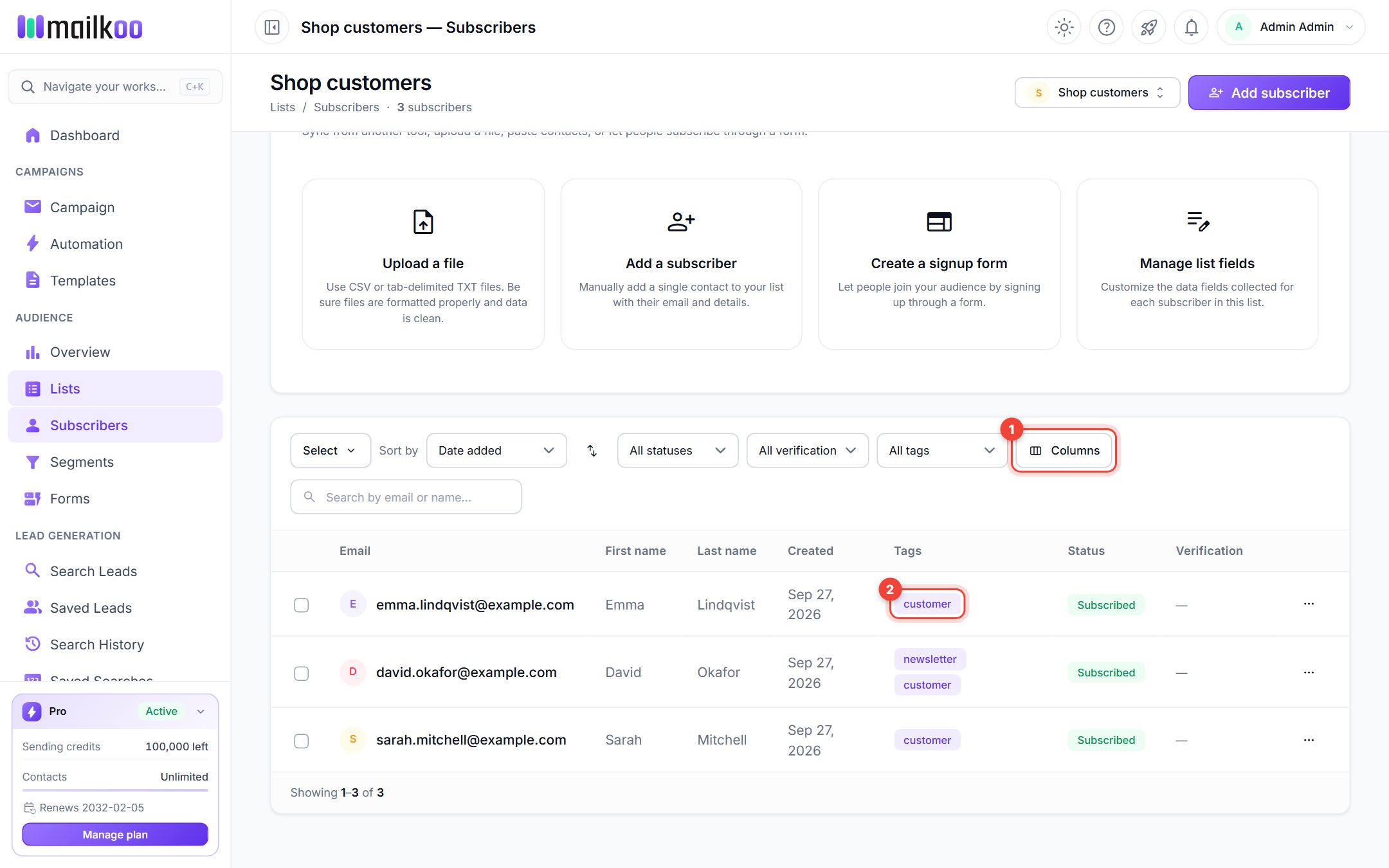Image resolution: width=1389 pixels, height=868 pixels.
Task: Click the D avatar for David
Action: click(x=352, y=673)
